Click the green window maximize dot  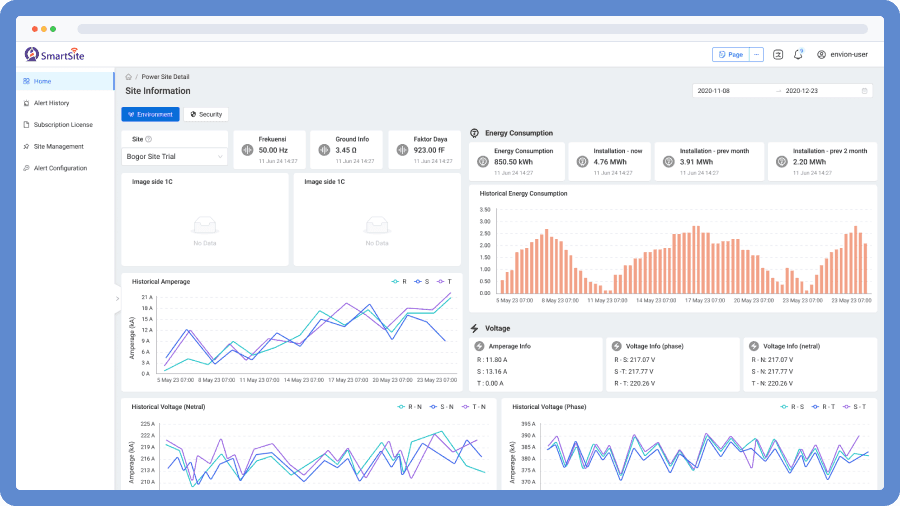coord(53,29)
